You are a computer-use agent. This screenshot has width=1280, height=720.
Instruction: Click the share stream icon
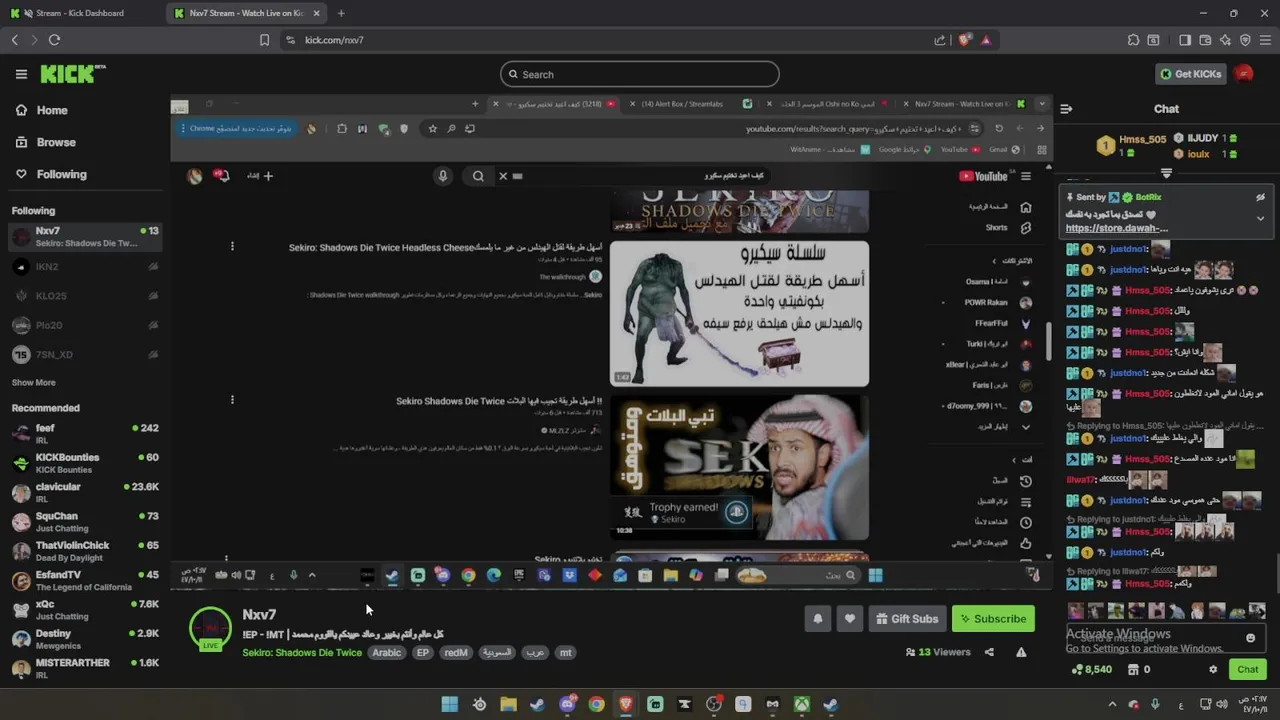(x=989, y=652)
